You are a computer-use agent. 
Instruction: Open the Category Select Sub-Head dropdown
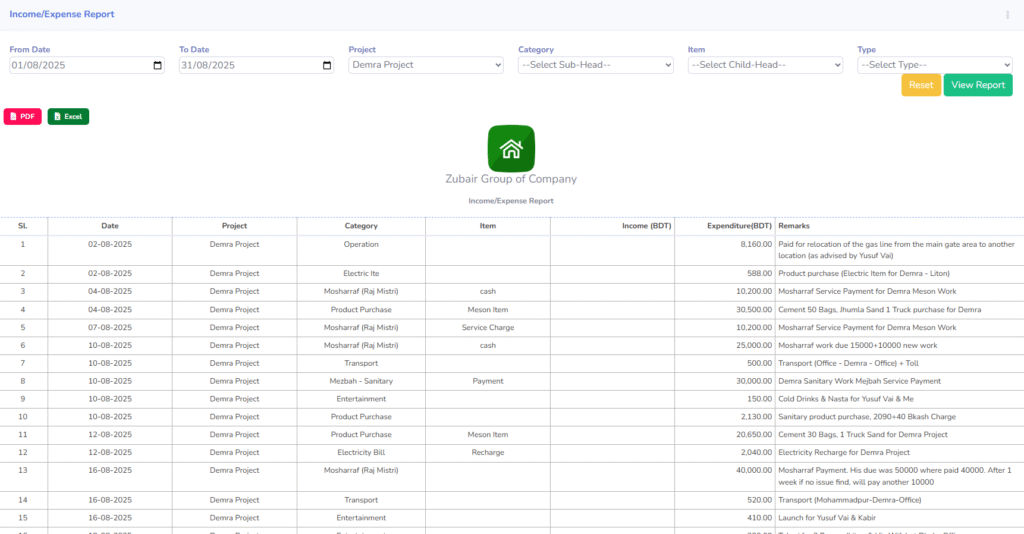tap(596, 65)
